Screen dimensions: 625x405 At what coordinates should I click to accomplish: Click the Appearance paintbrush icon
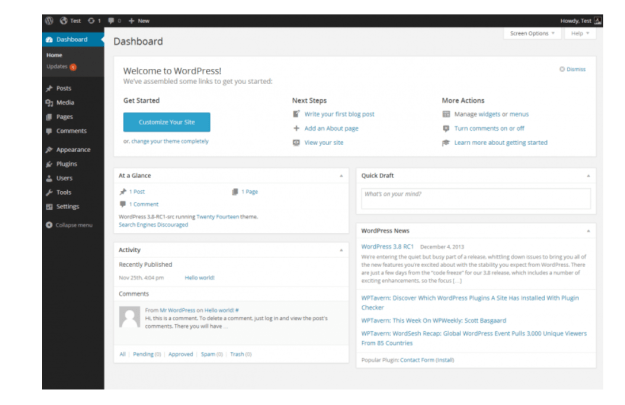(x=49, y=150)
